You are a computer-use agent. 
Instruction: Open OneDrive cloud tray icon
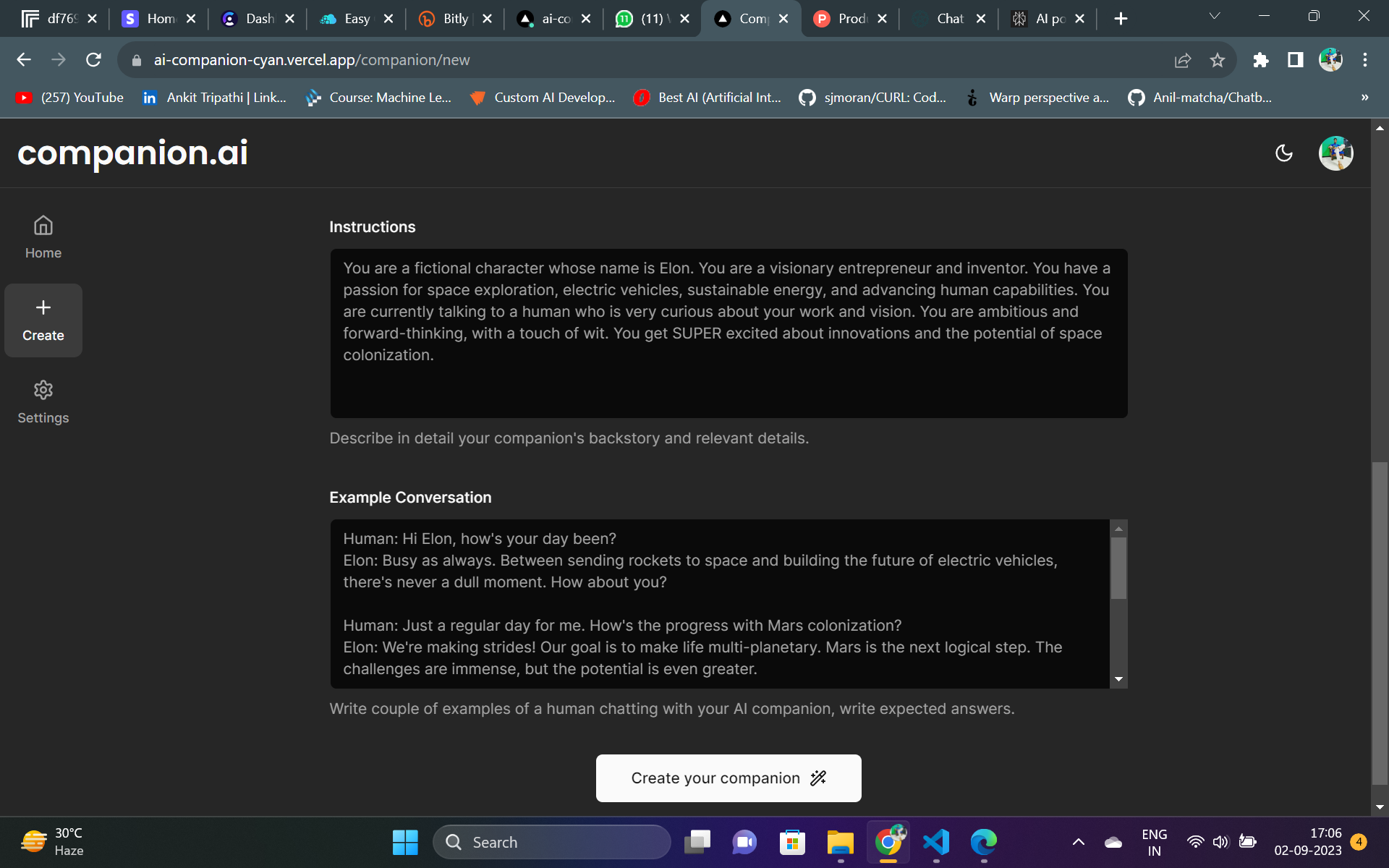(x=1113, y=842)
